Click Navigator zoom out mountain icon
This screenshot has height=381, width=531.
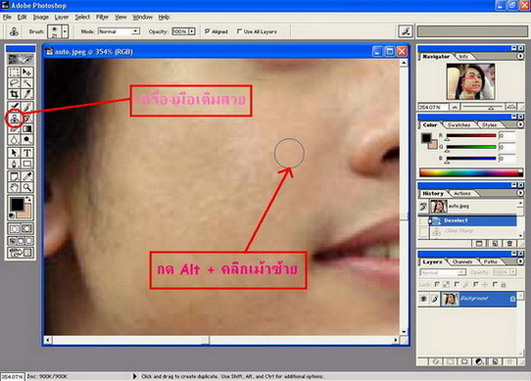coord(454,107)
